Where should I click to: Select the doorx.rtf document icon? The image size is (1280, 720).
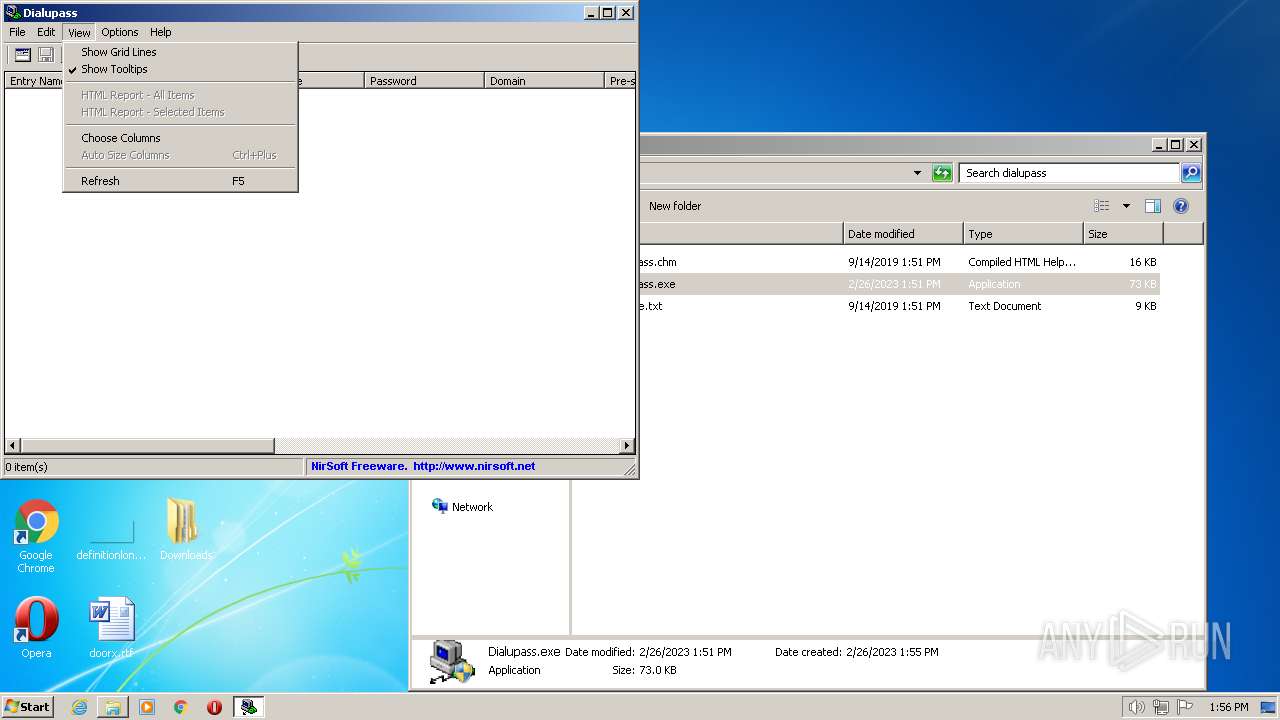pos(111,628)
